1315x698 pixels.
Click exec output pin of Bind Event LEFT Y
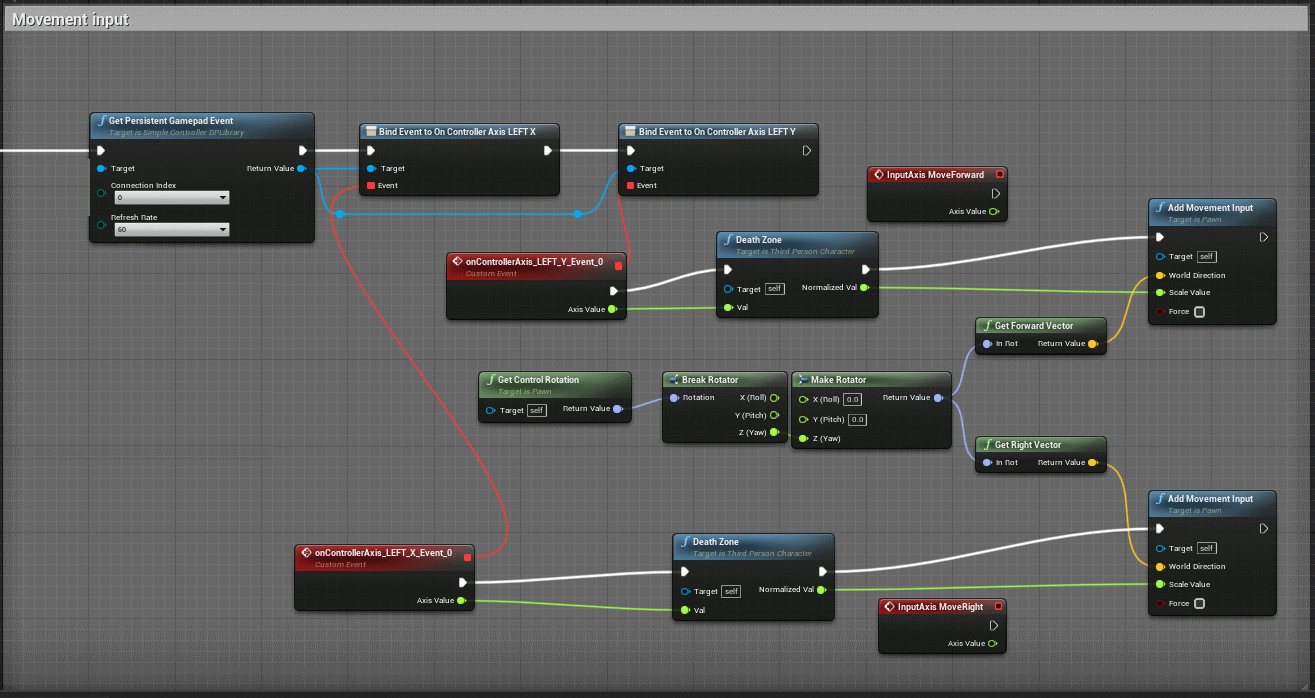[806, 151]
